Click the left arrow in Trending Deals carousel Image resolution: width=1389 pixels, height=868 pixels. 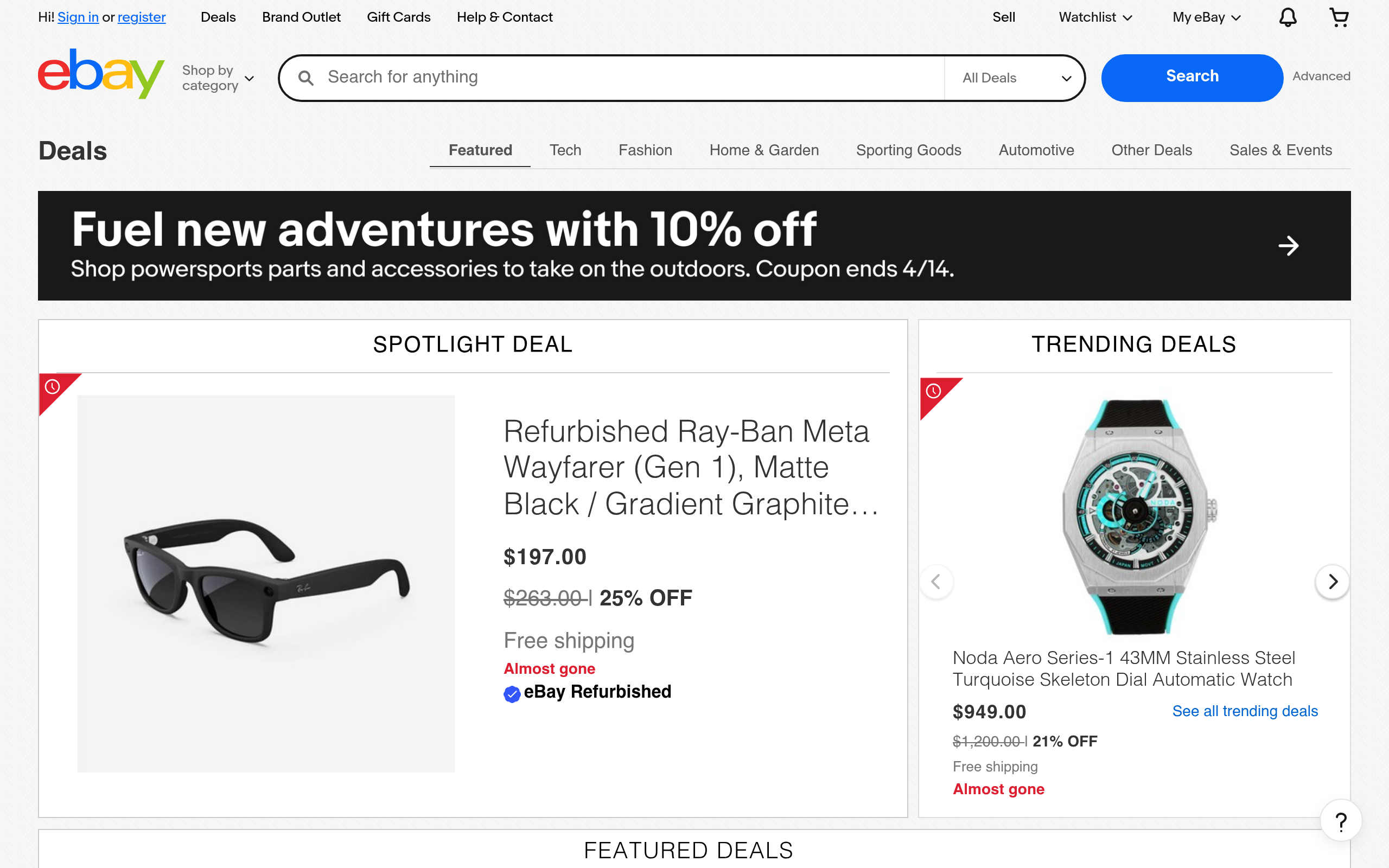coord(935,582)
